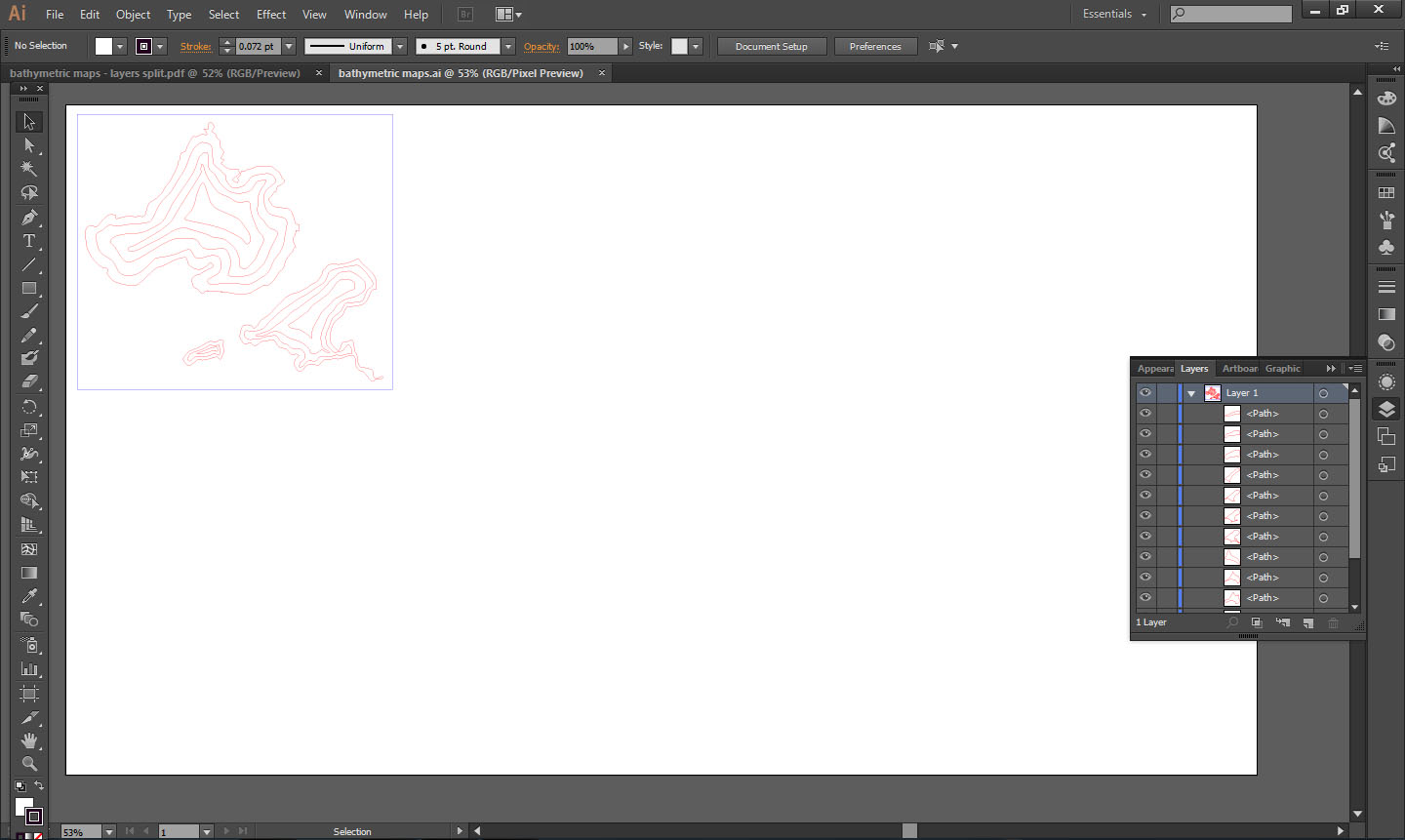Viewport: 1405px width, 840px height.
Task: Click Locate Object icon in Layers panel
Action: 1233,622
